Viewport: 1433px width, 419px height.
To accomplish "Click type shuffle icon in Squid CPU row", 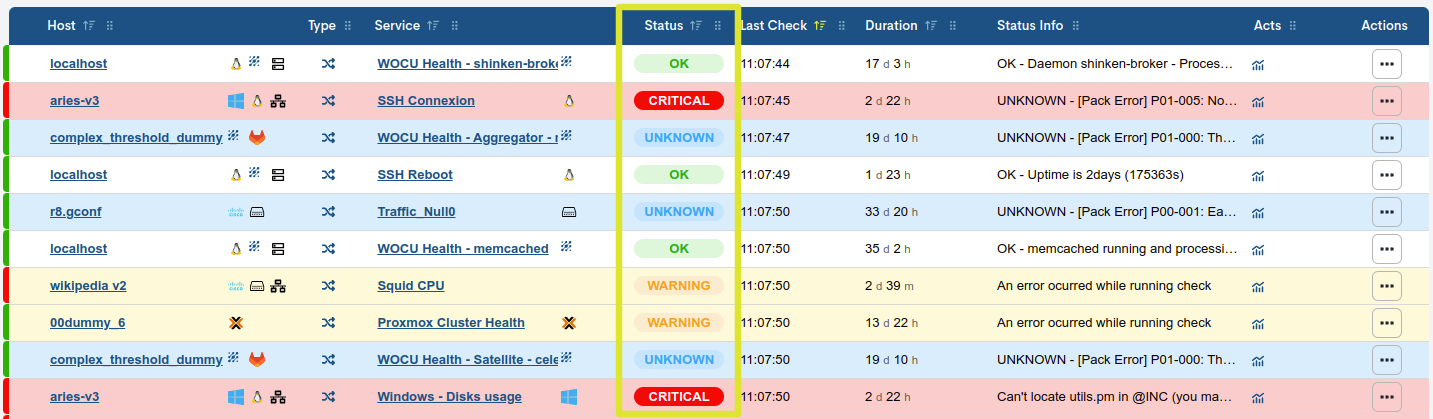I will [x=328, y=286].
